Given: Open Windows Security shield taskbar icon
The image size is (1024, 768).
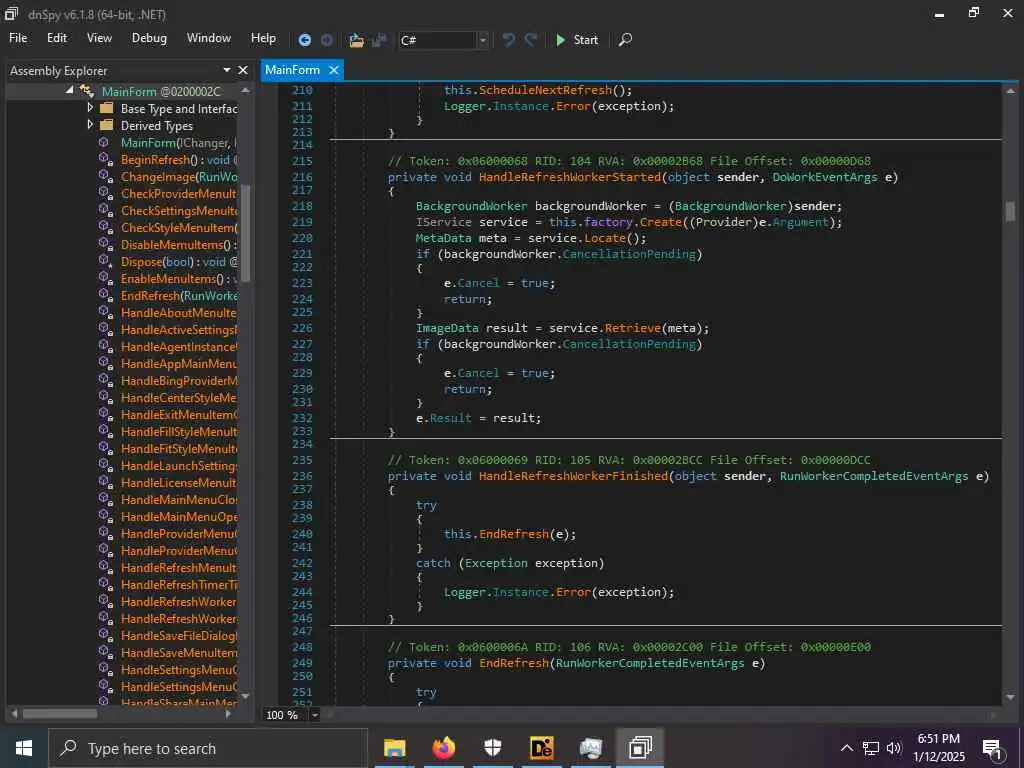Looking at the screenshot, I should [x=492, y=748].
